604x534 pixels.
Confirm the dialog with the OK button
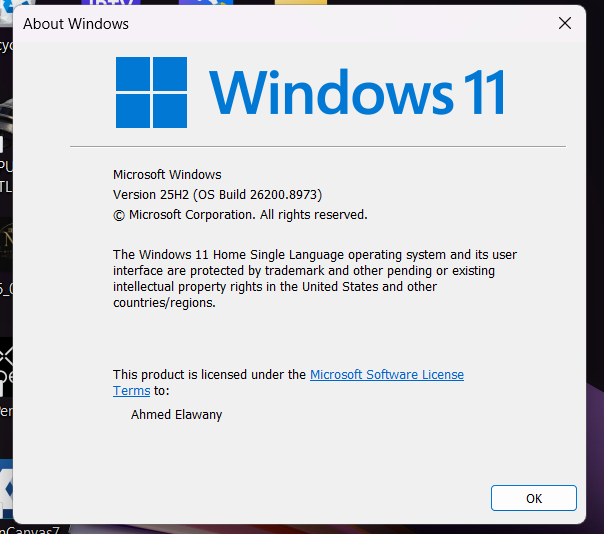click(x=534, y=498)
